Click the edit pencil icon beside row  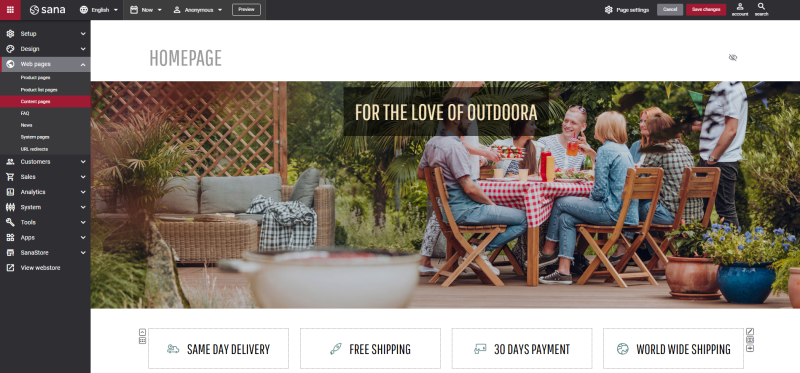[750, 332]
